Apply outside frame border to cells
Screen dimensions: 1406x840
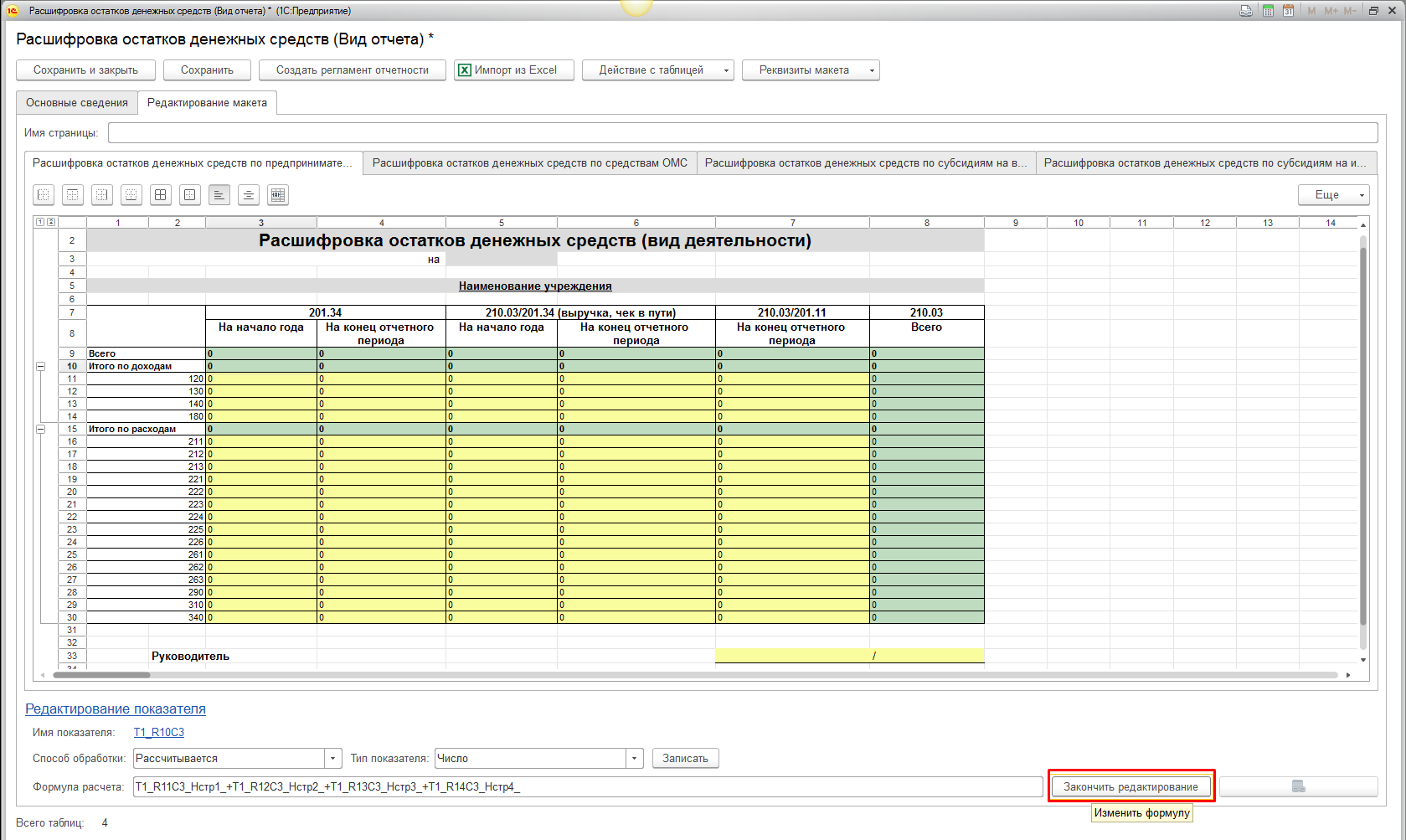[190, 195]
